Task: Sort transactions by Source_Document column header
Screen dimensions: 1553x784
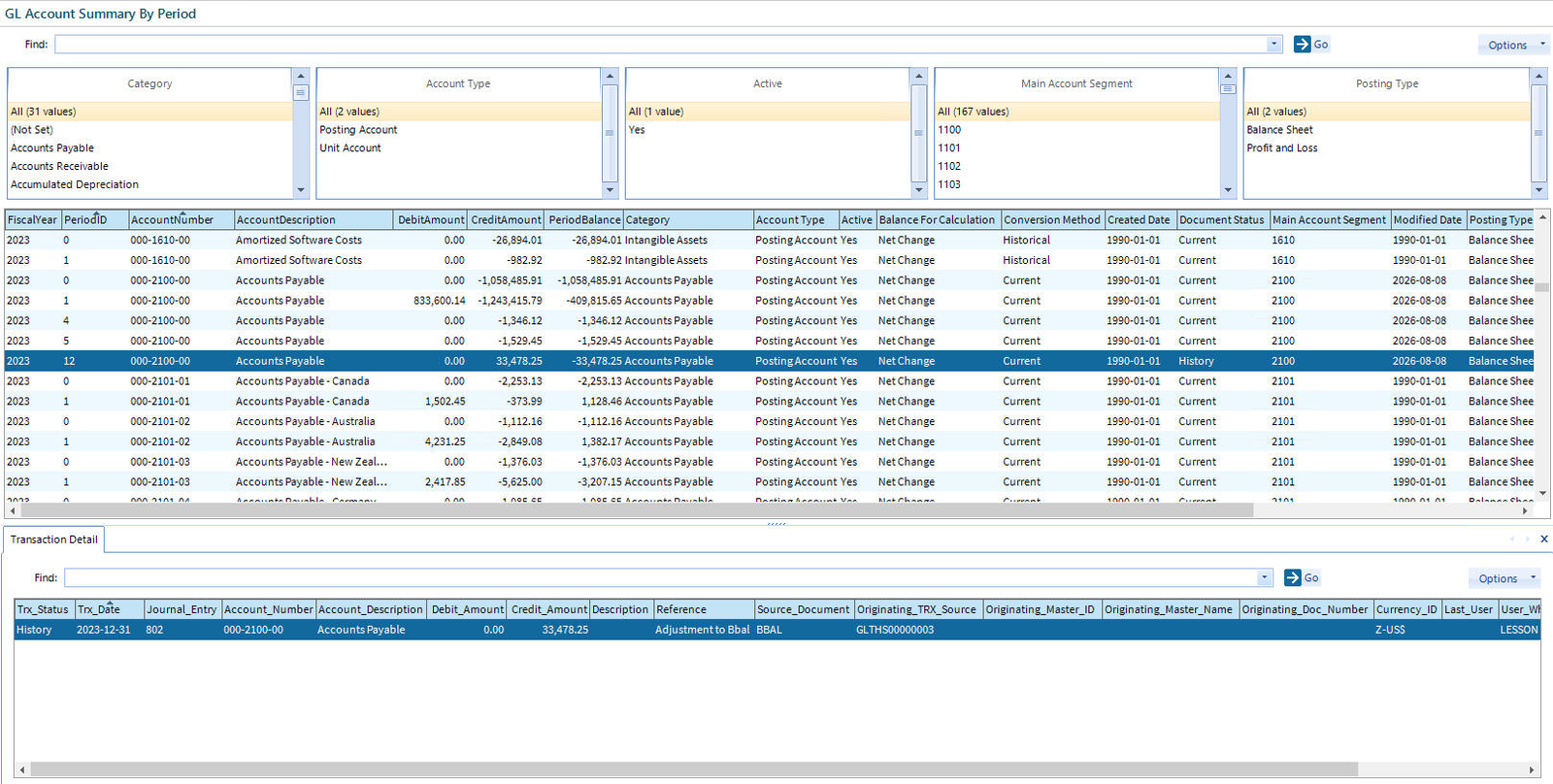Action: [803, 609]
